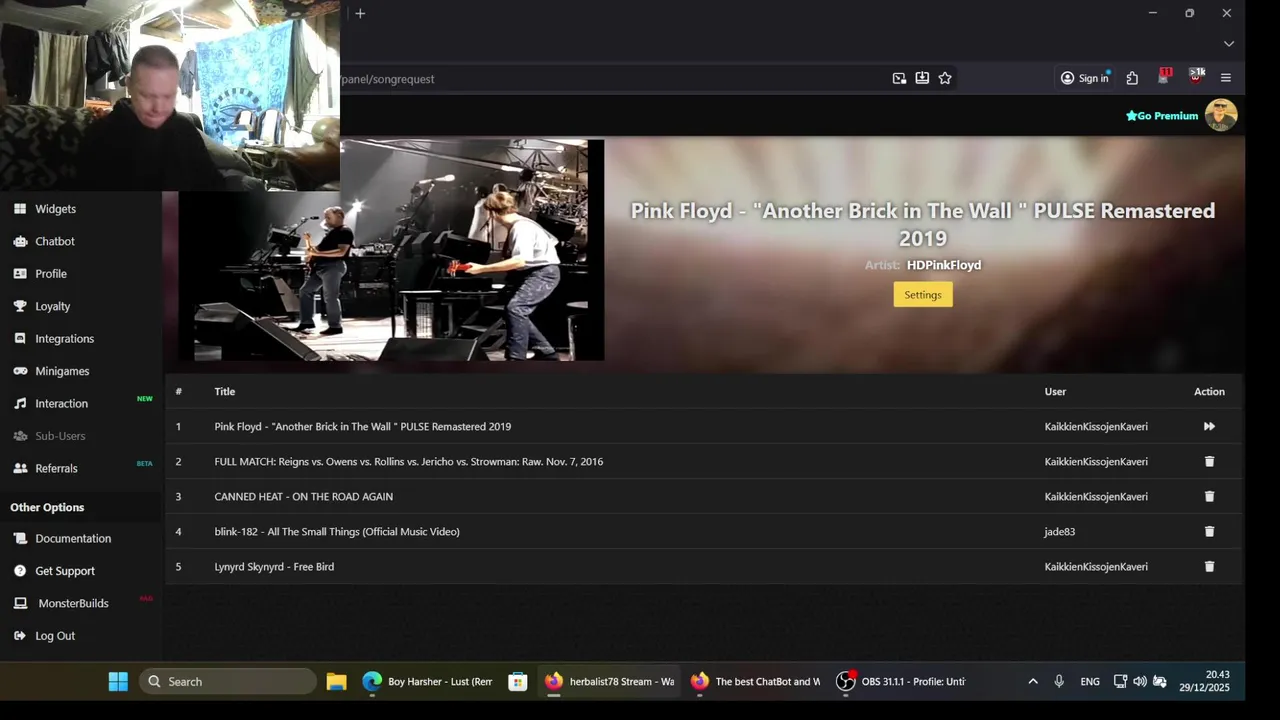
Task: Open a new browser tab
Action: point(360,13)
